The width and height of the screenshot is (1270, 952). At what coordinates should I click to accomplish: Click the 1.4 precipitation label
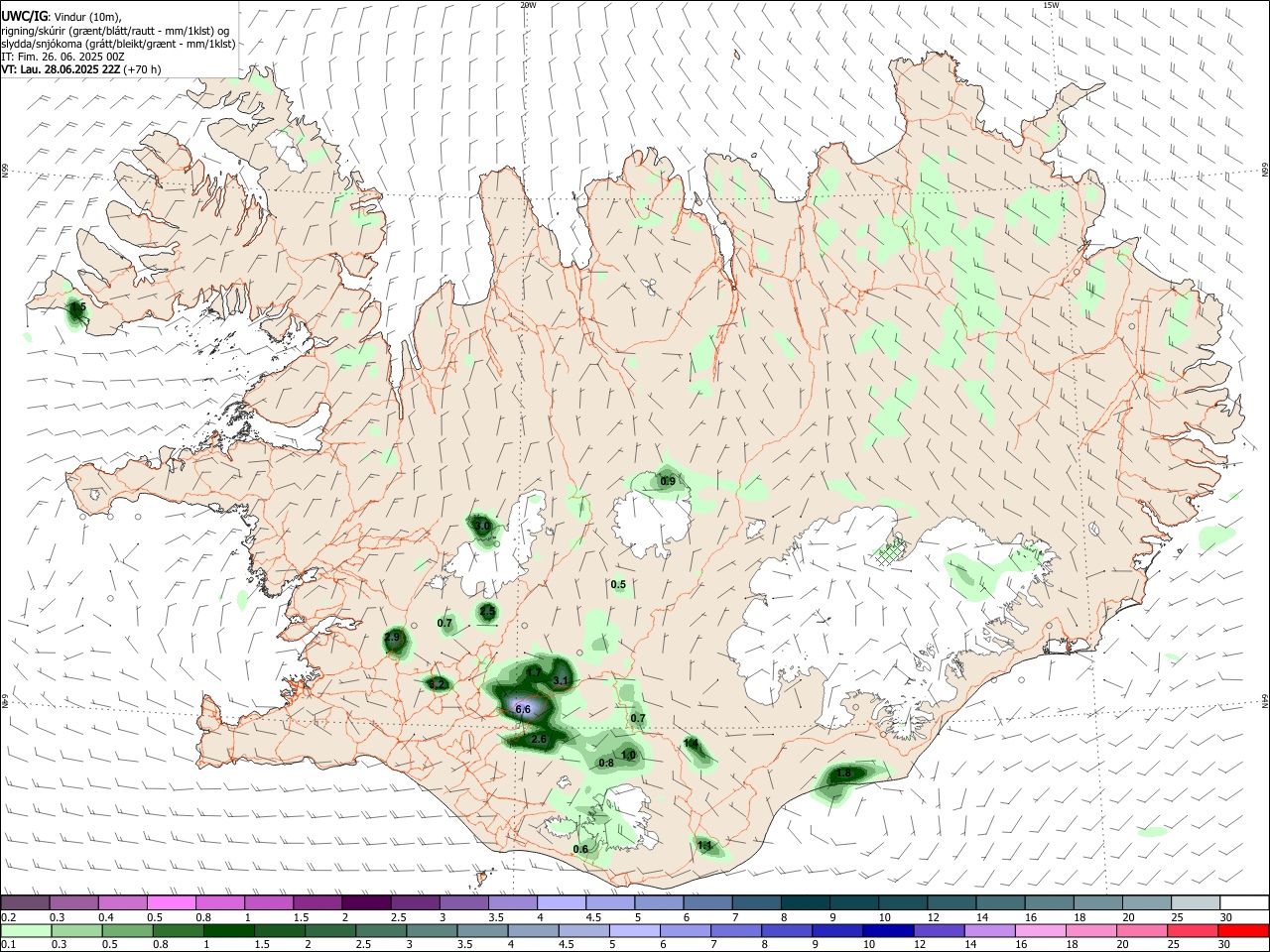[692, 743]
